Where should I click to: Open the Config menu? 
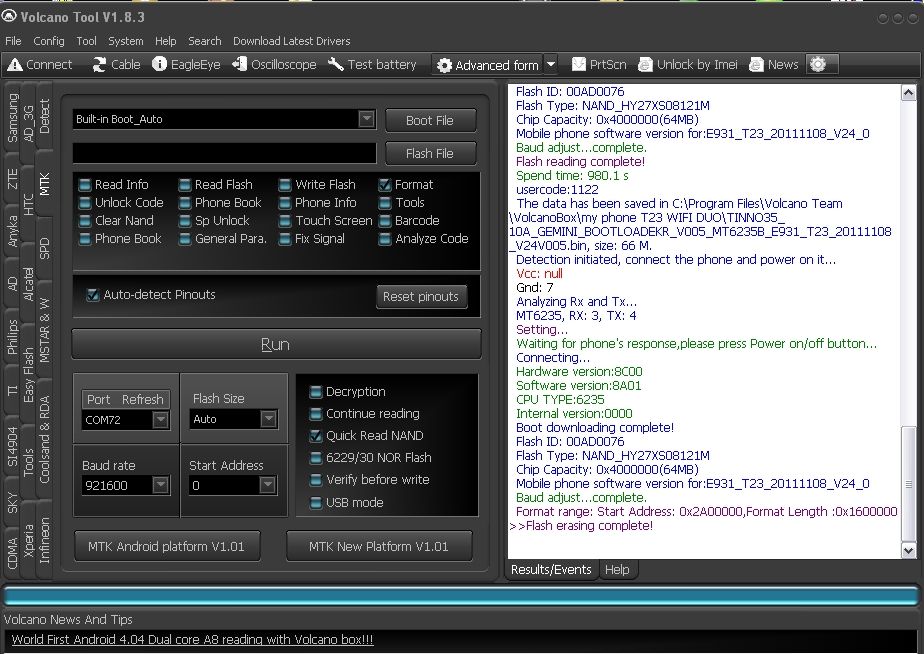coord(48,41)
